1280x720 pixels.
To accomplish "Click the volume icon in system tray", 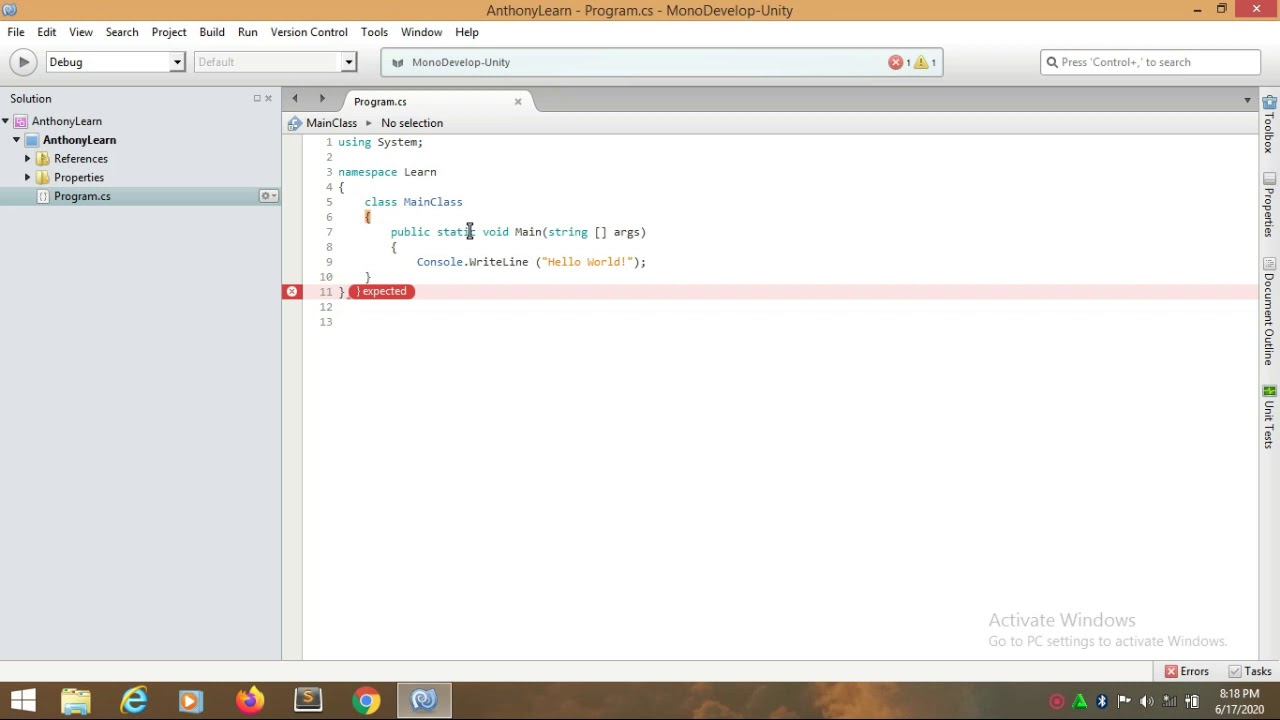I will tap(1147, 701).
